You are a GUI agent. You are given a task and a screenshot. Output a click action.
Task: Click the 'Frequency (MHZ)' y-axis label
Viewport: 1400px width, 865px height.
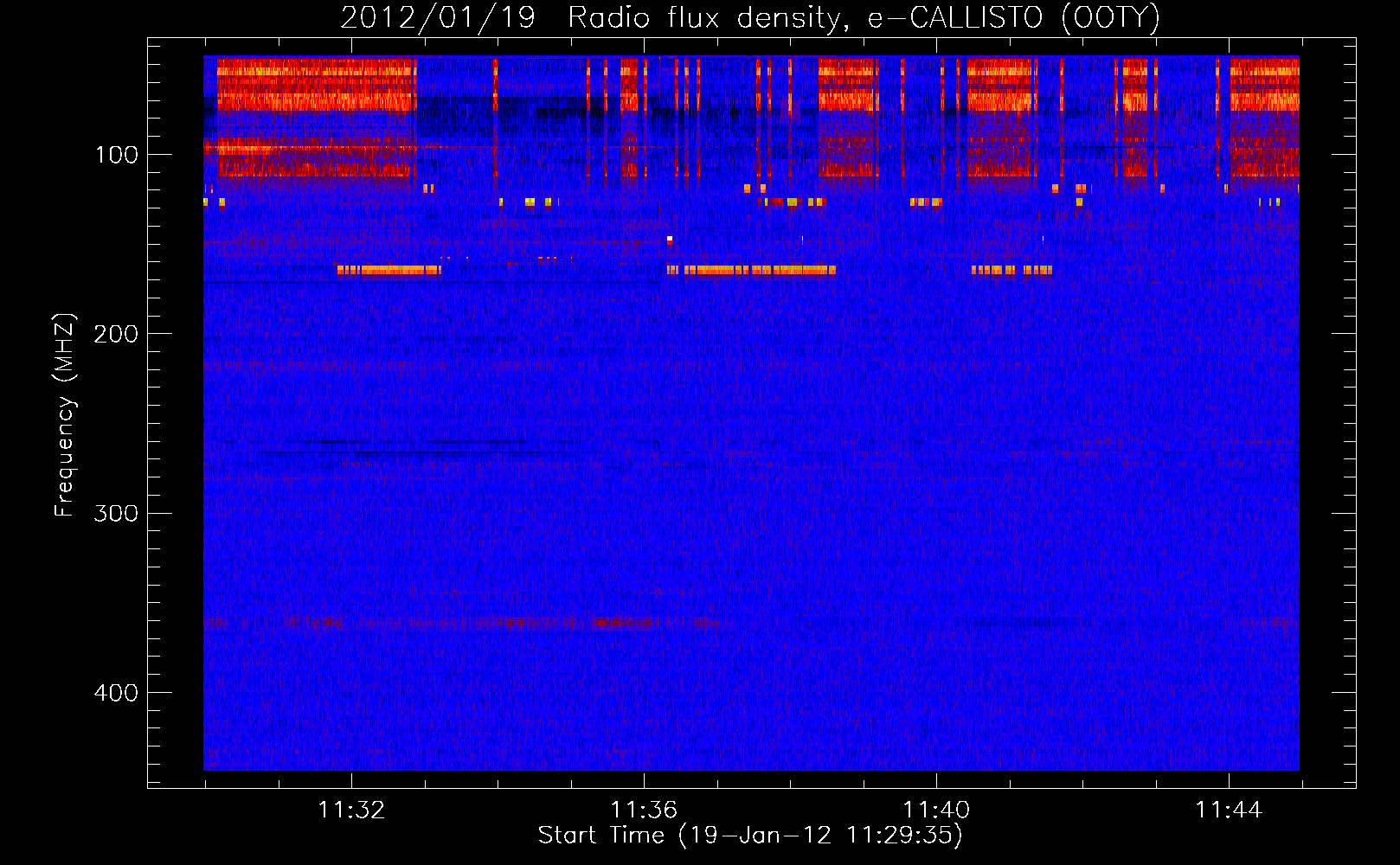pos(65,414)
